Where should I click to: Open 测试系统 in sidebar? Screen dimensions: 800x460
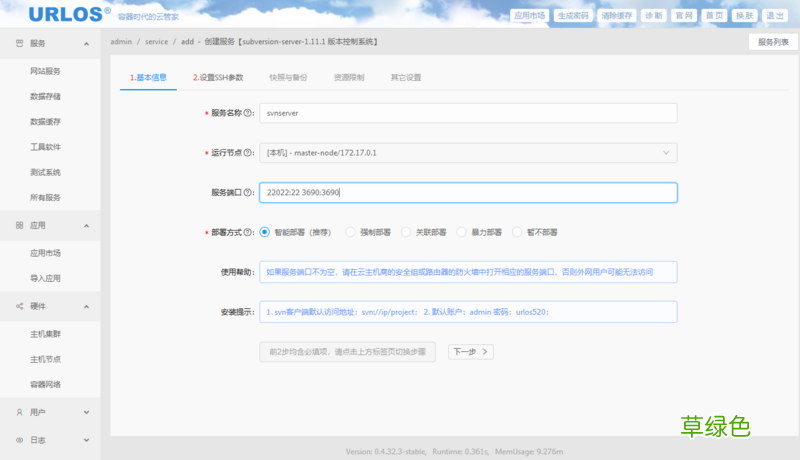(x=45, y=172)
